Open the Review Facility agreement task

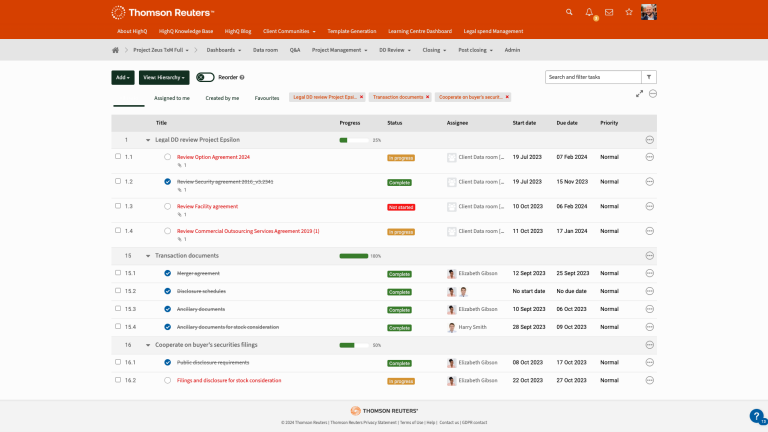coord(207,206)
